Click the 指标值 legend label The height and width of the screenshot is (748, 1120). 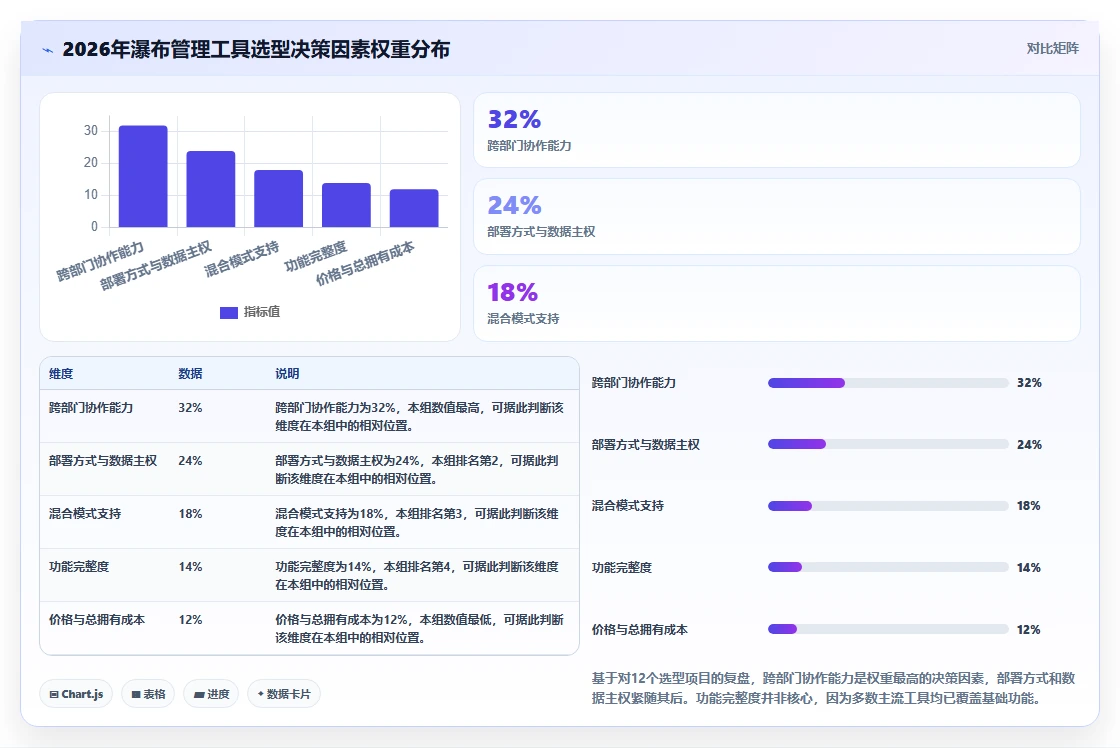[262, 312]
